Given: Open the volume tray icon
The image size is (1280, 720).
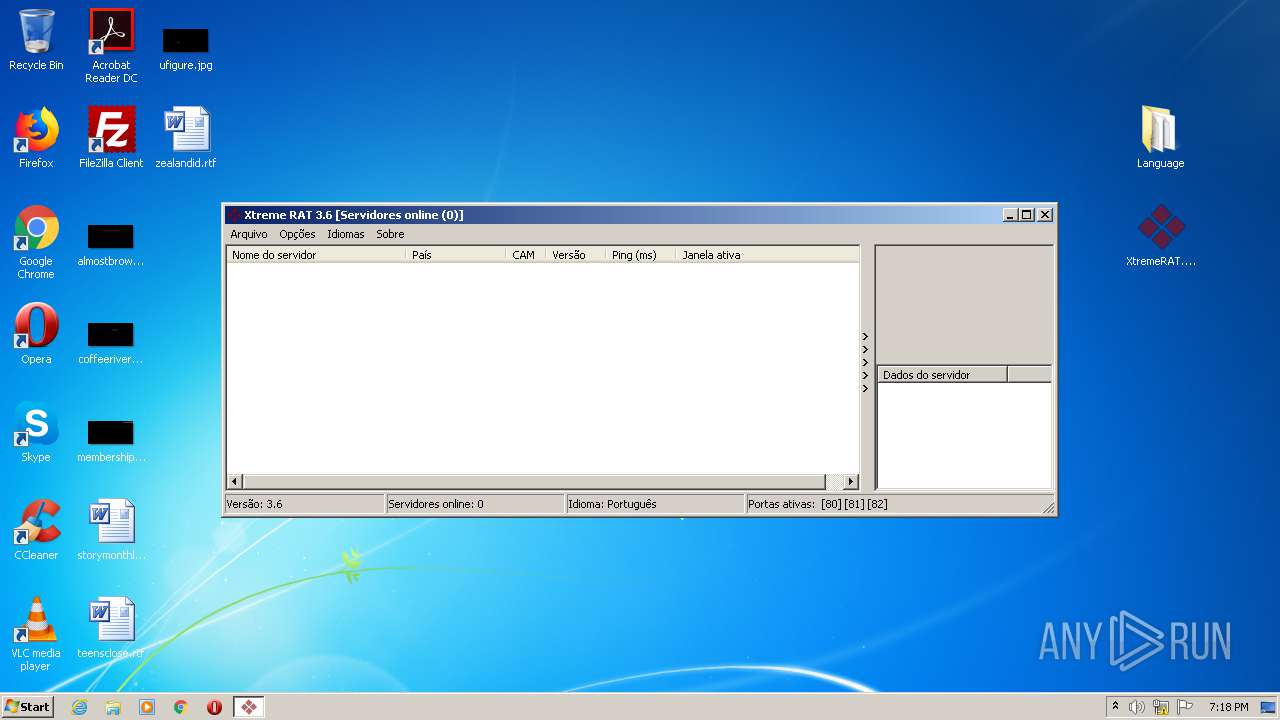Looking at the screenshot, I should pos(1137,707).
